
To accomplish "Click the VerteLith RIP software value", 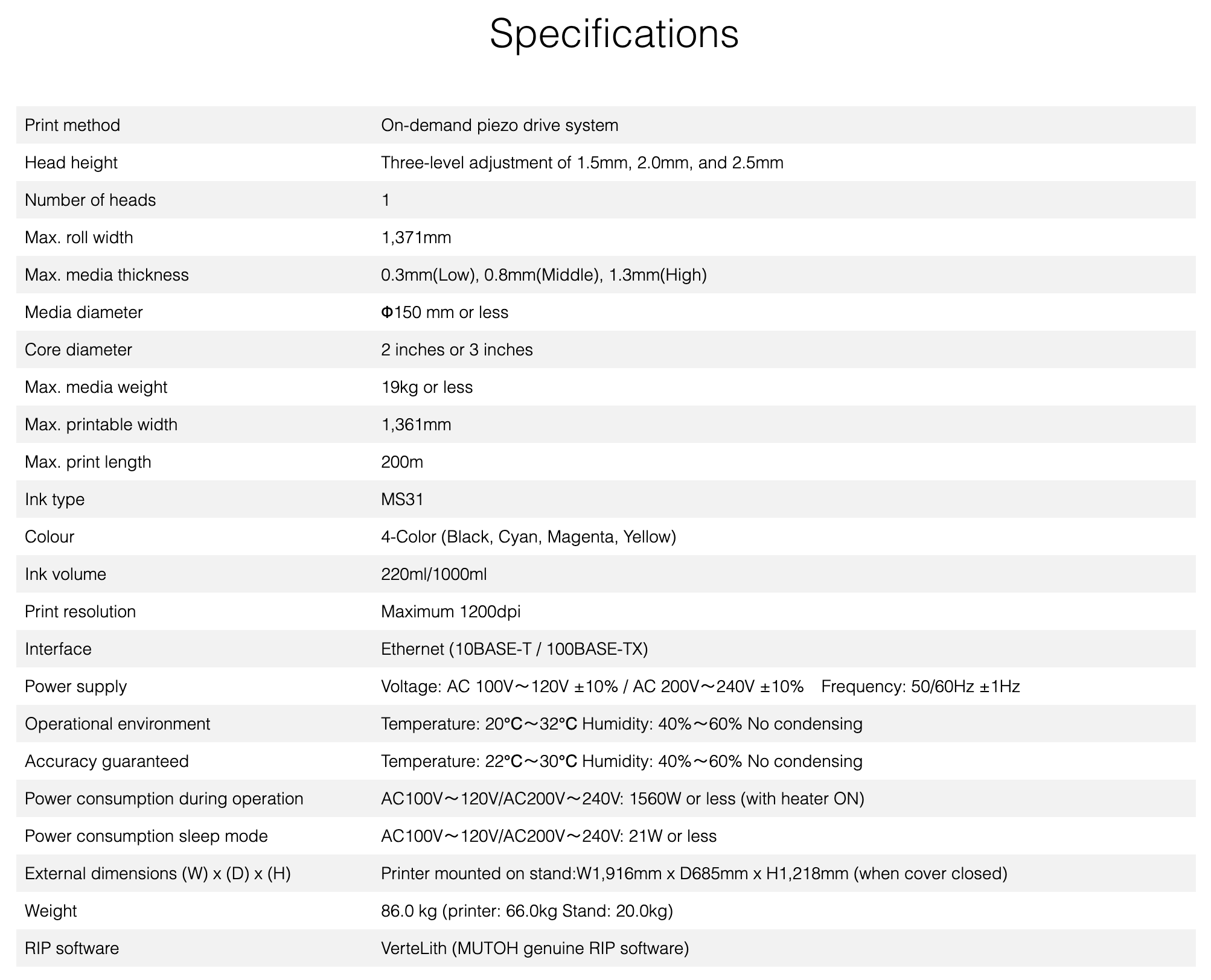I will pyautogui.click(x=534, y=948).
